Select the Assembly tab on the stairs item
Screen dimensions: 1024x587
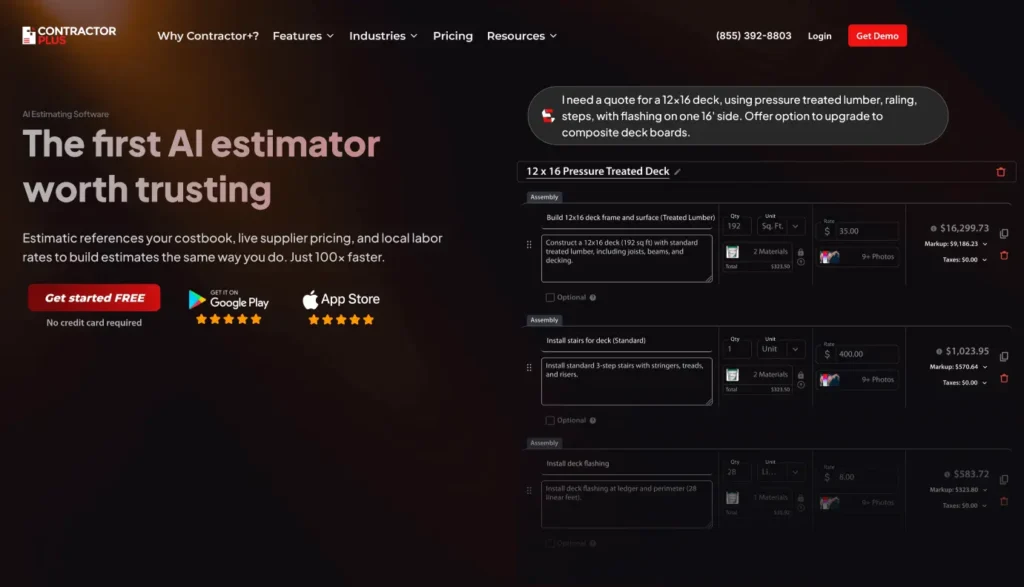(x=544, y=320)
